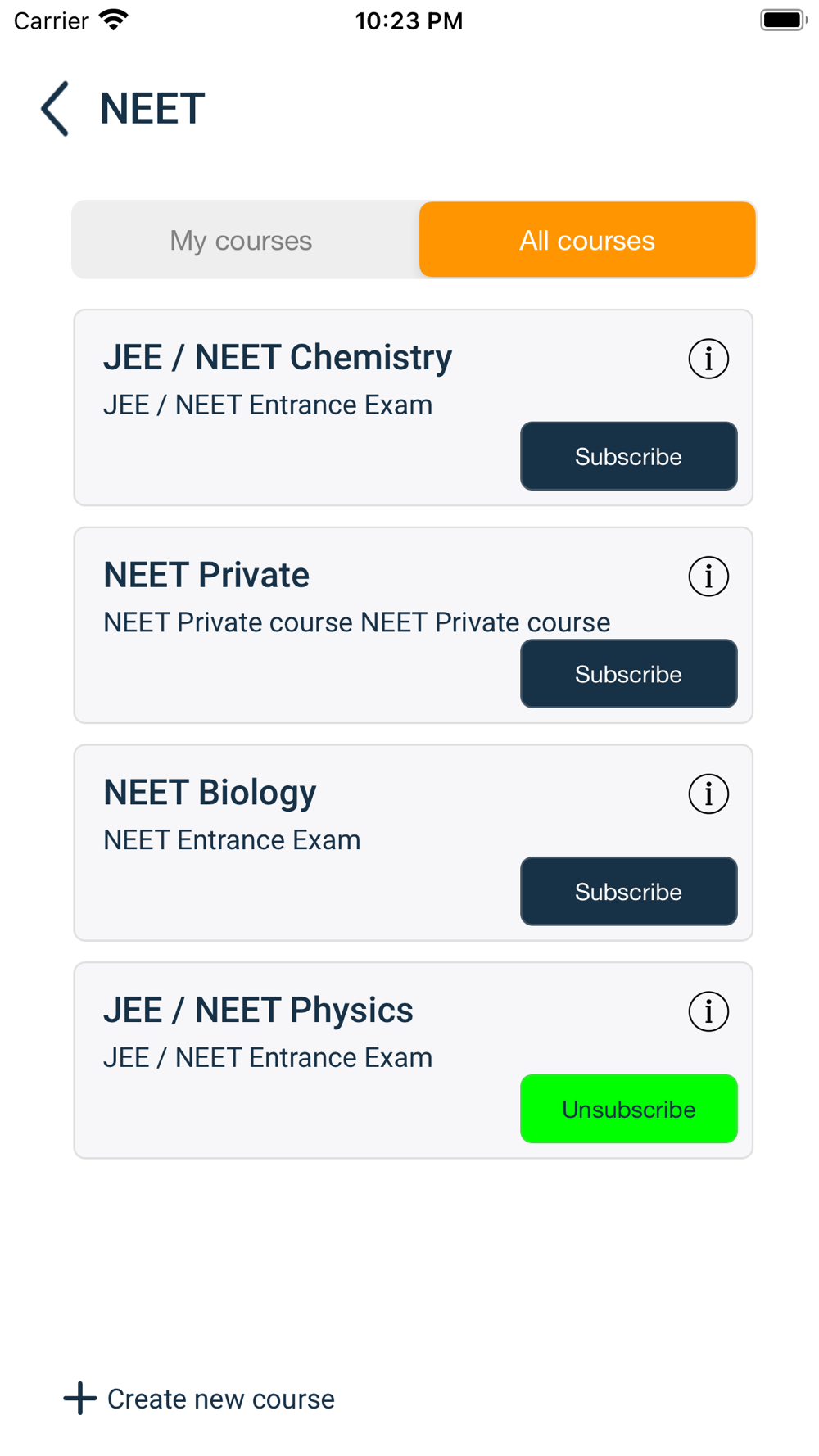
Task: Unsubscribe from JEE / NEET Physics
Action: (628, 1109)
